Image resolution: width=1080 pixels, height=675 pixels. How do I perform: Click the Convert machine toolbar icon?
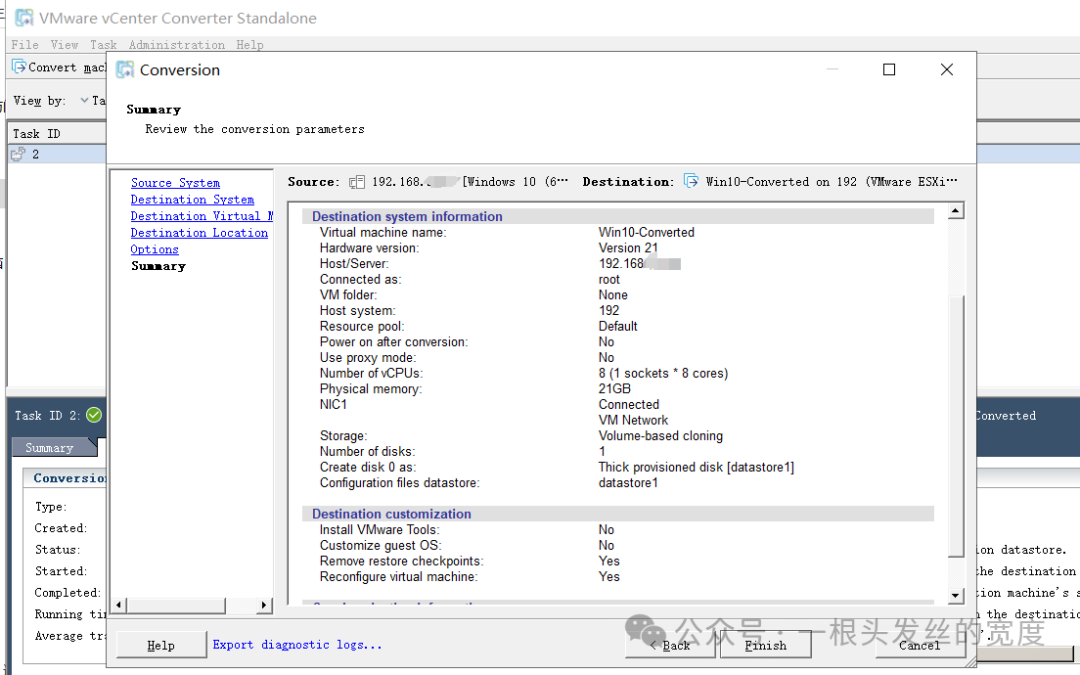(x=19, y=67)
